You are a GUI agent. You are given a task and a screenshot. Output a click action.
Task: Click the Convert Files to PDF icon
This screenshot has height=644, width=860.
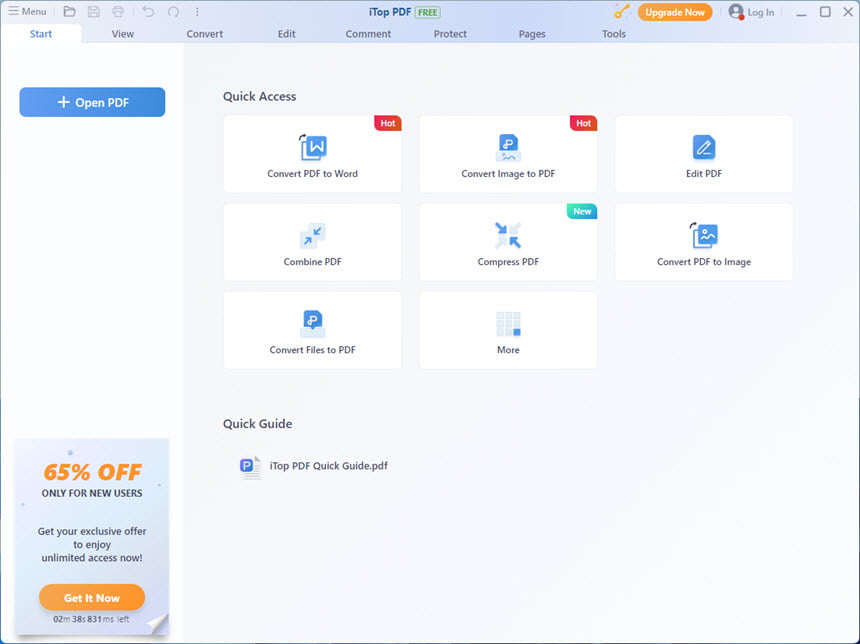click(x=313, y=323)
